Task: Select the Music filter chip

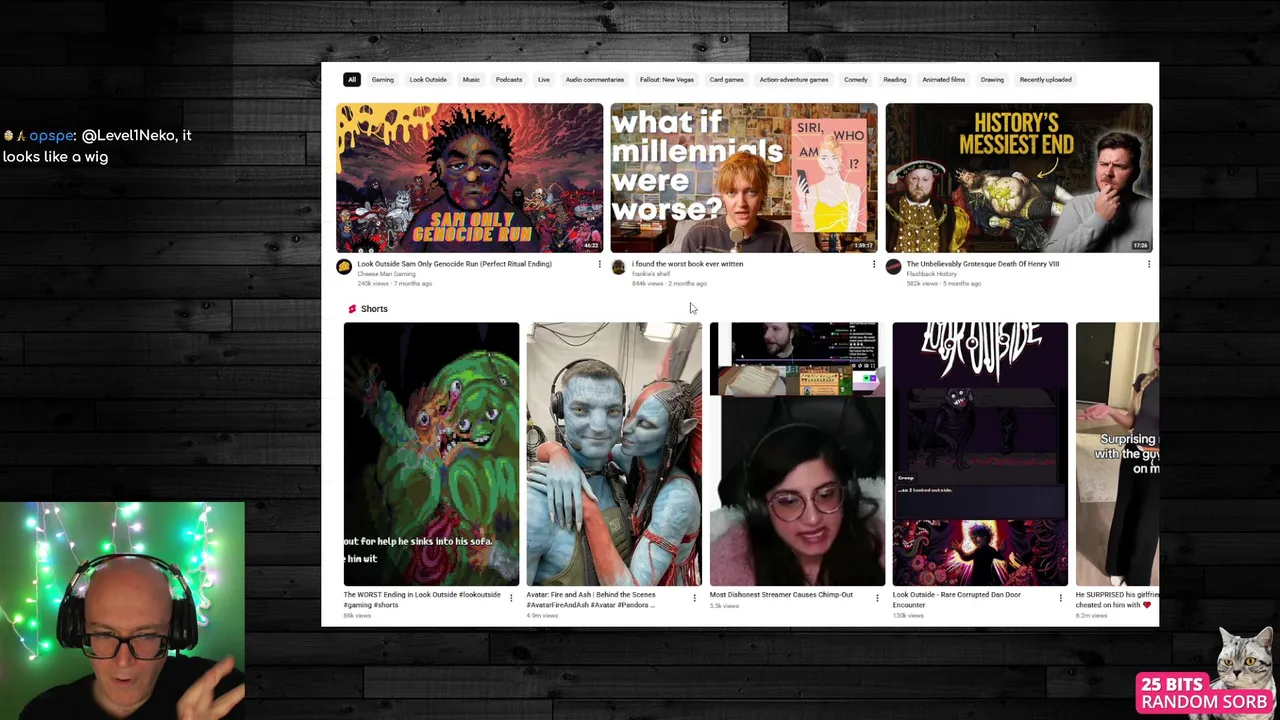Action: point(471,80)
